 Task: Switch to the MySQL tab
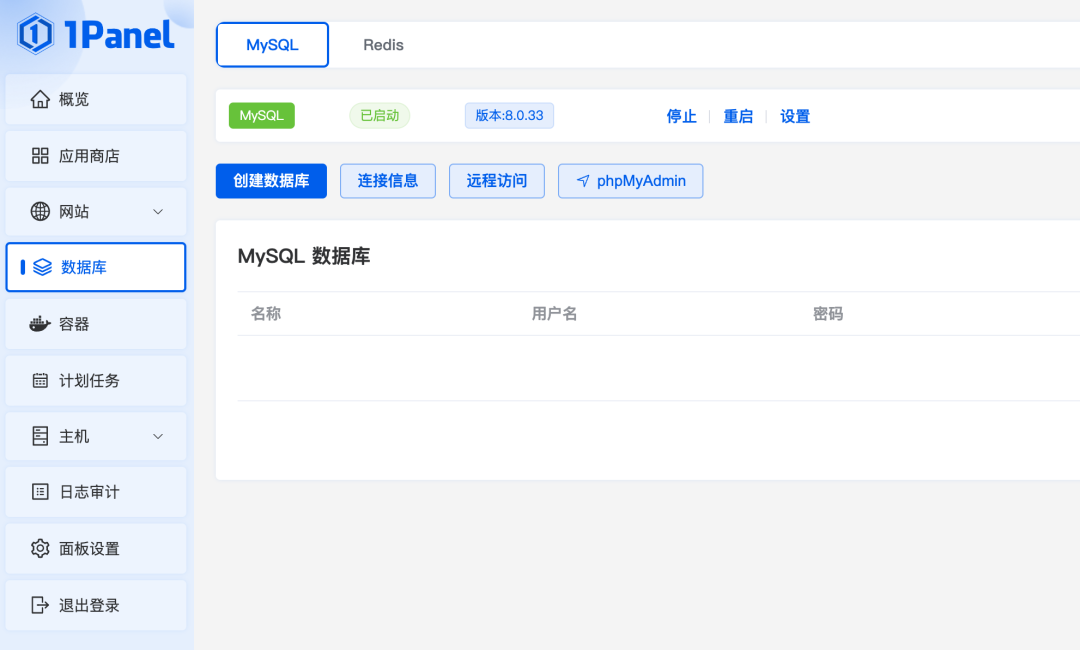tap(272, 45)
